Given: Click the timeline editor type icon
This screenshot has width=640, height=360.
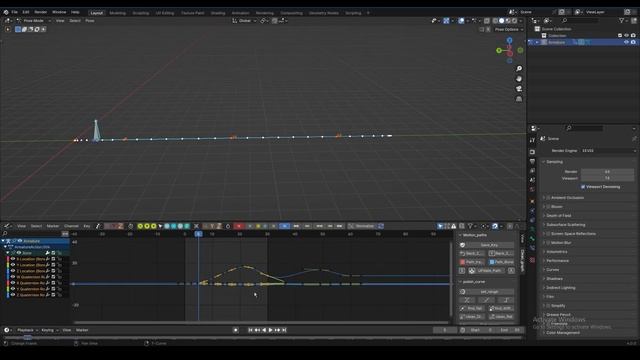Looking at the screenshot, I should pos(7,330).
